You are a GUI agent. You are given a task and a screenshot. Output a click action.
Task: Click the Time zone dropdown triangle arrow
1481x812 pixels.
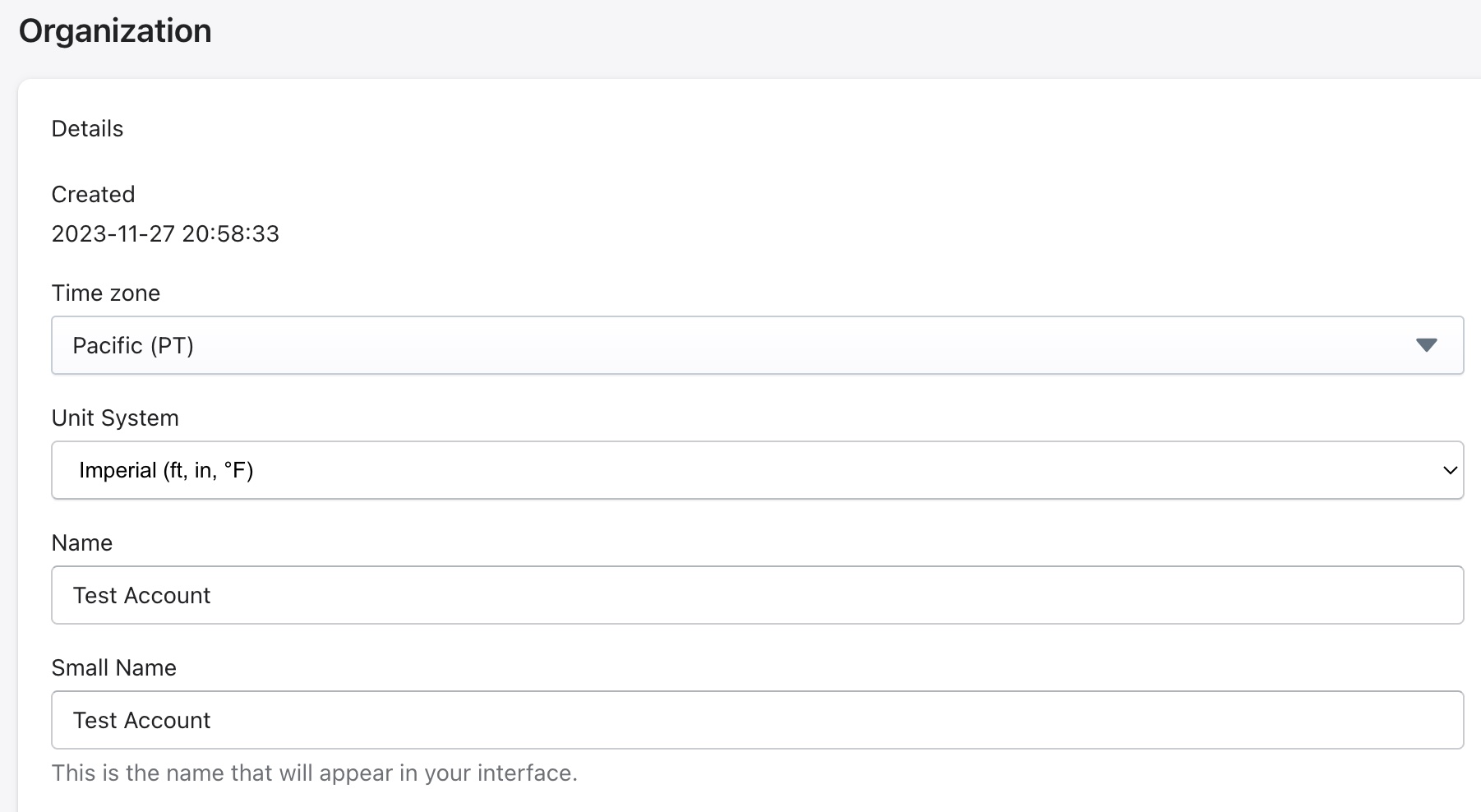click(x=1426, y=345)
